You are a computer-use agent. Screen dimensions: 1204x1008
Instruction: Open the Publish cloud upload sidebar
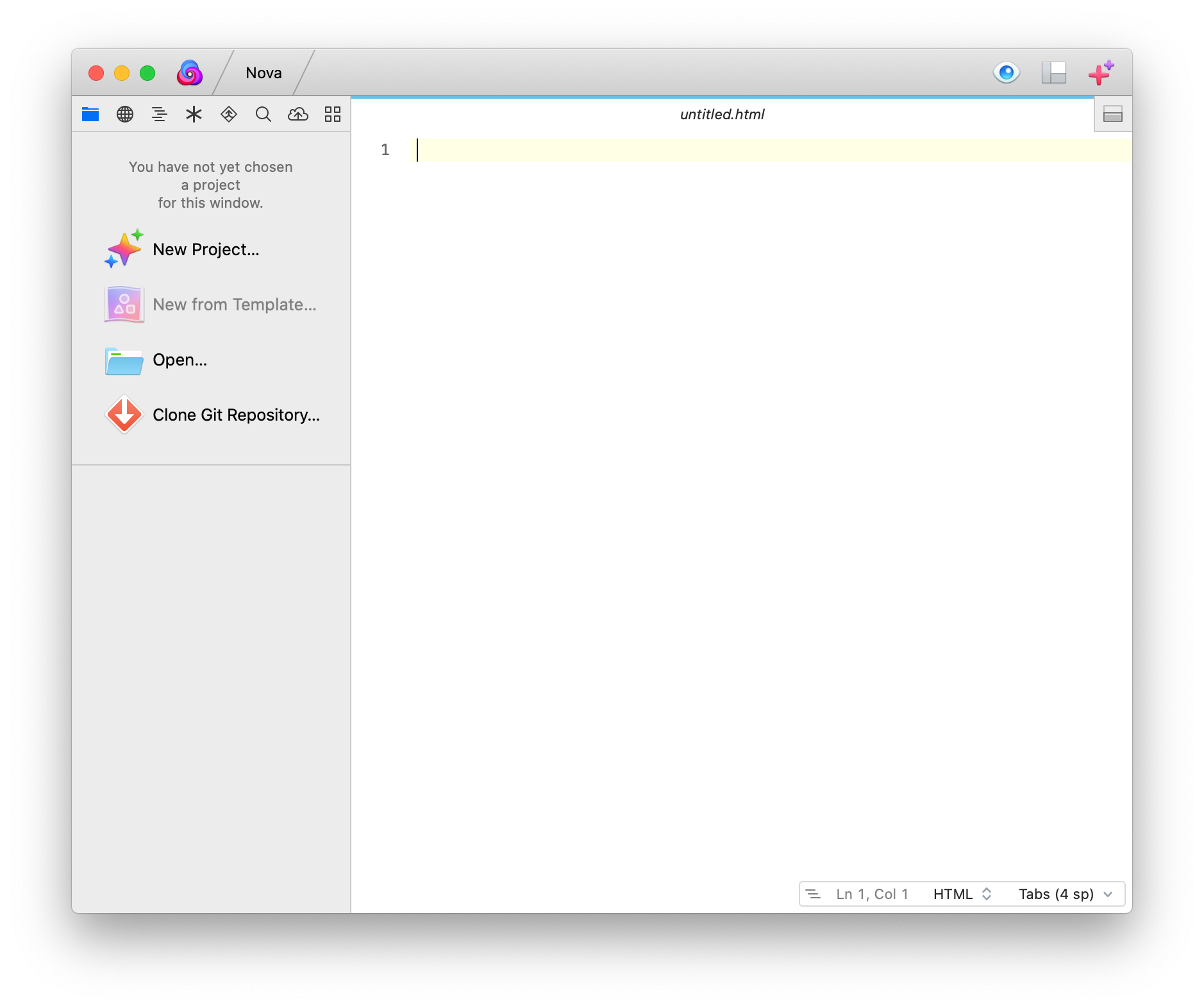click(297, 114)
